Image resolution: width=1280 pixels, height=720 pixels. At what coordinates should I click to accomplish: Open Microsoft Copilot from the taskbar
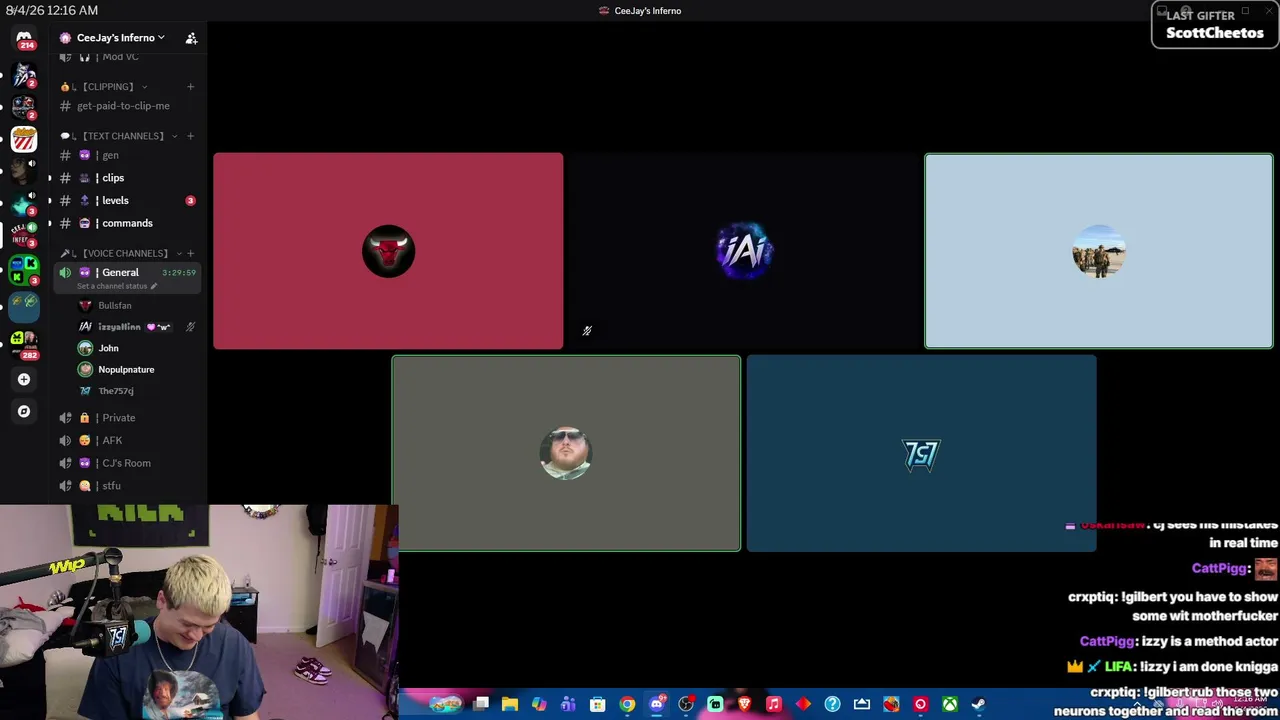coord(539,705)
